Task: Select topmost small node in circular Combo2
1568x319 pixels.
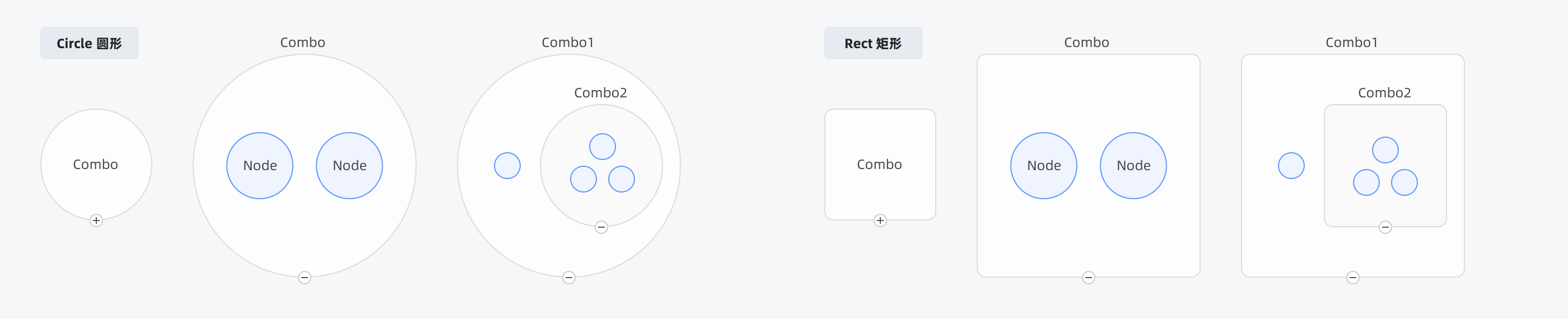Action: (603, 147)
